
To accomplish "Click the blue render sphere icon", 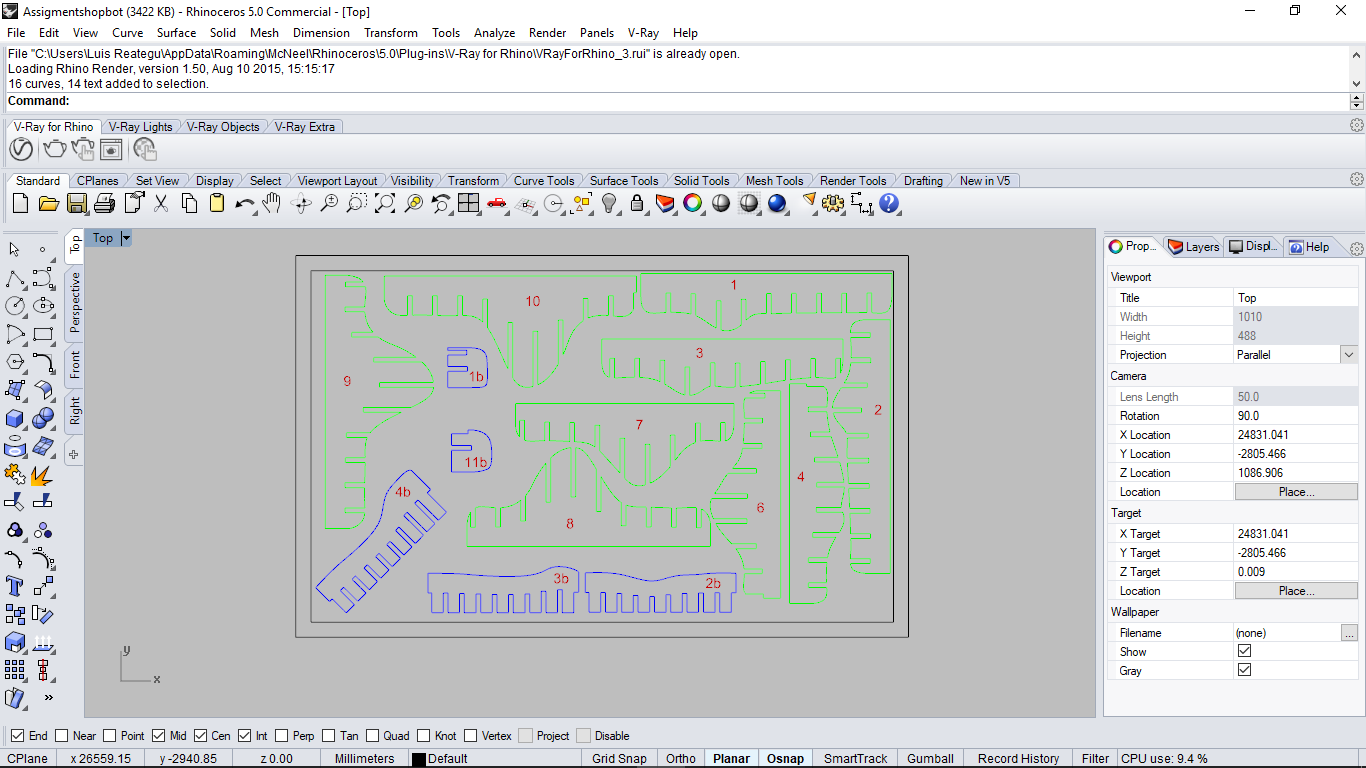I will coord(777,204).
